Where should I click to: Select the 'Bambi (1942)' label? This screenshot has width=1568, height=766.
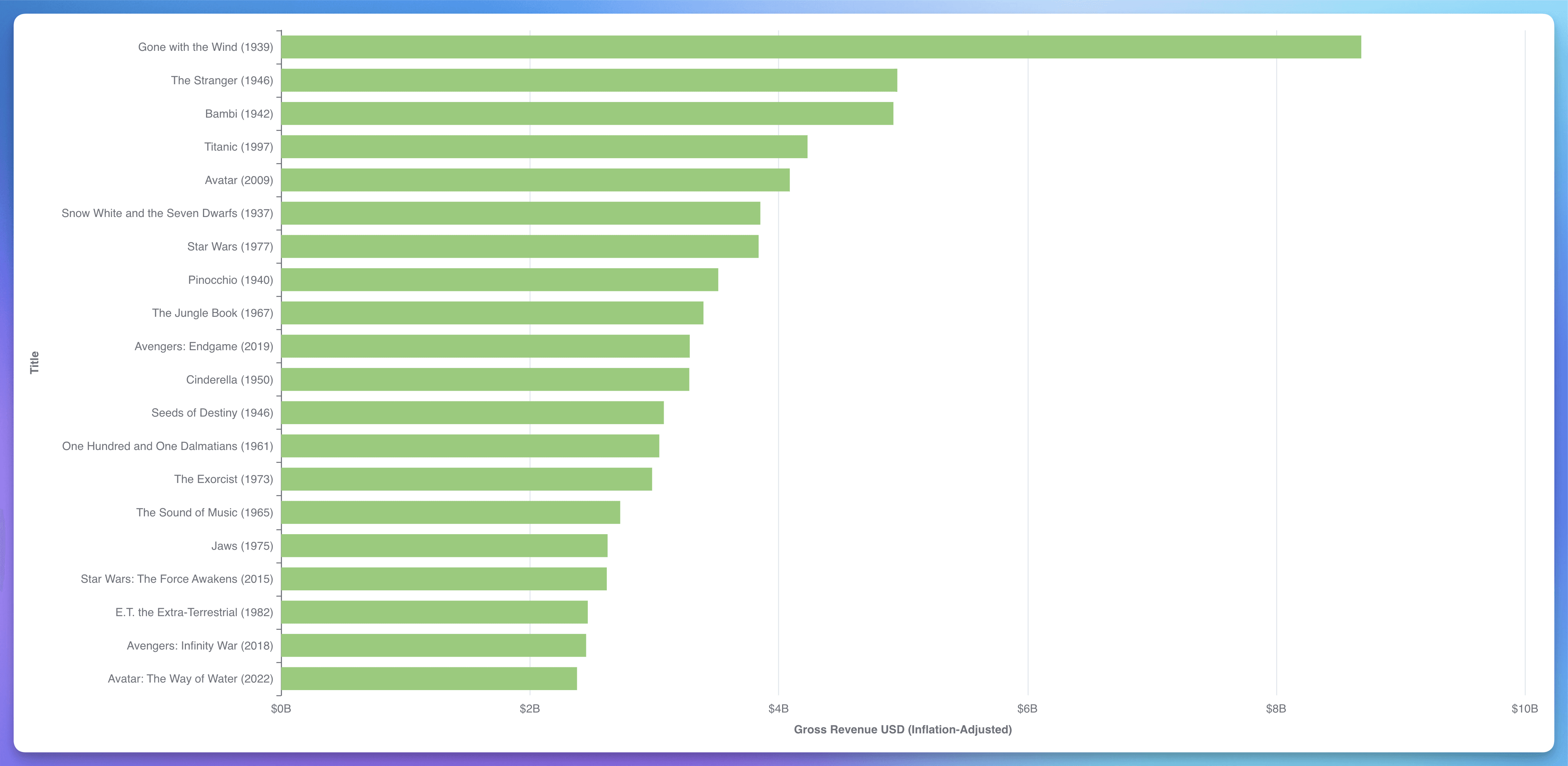239,114
